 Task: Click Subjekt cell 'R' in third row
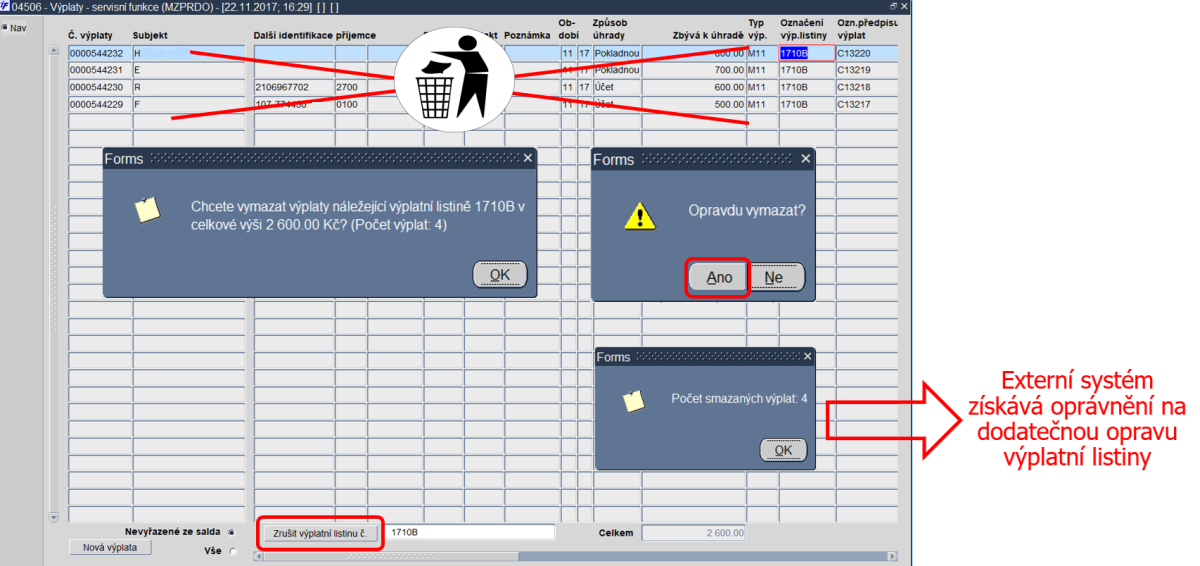(x=189, y=87)
